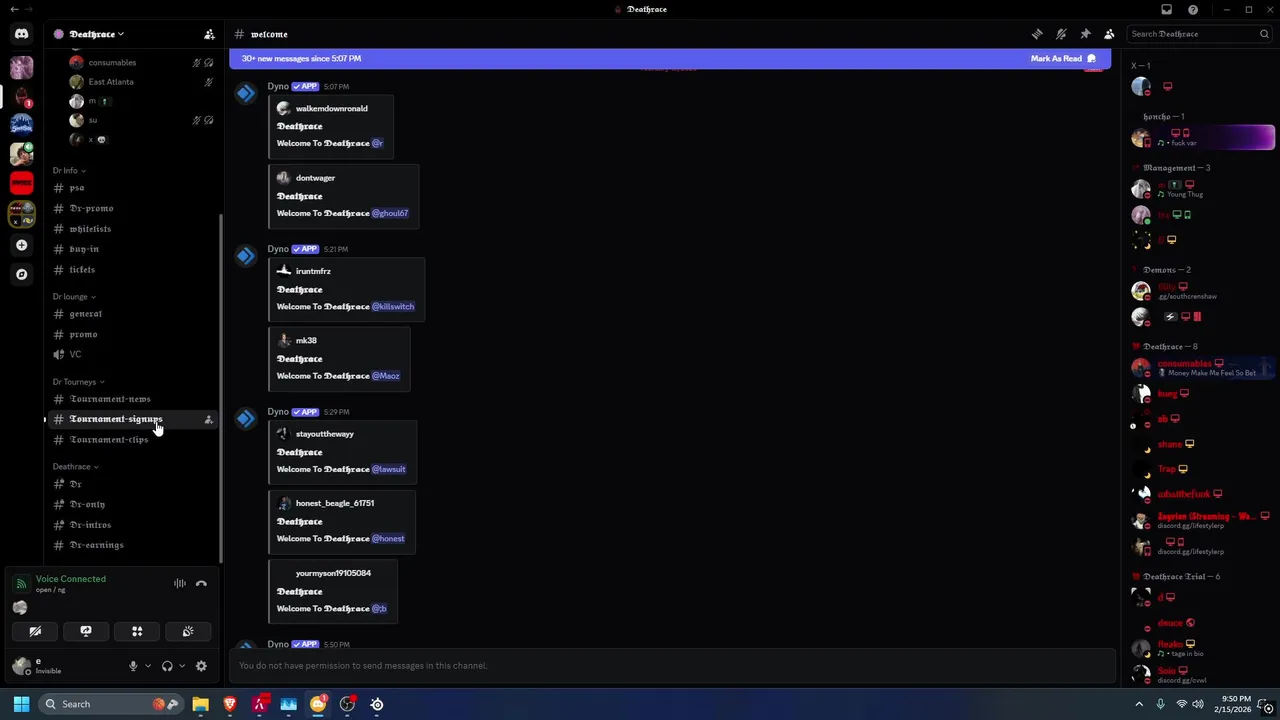Open Windows Start menu
The image size is (1280, 720).
[21, 704]
